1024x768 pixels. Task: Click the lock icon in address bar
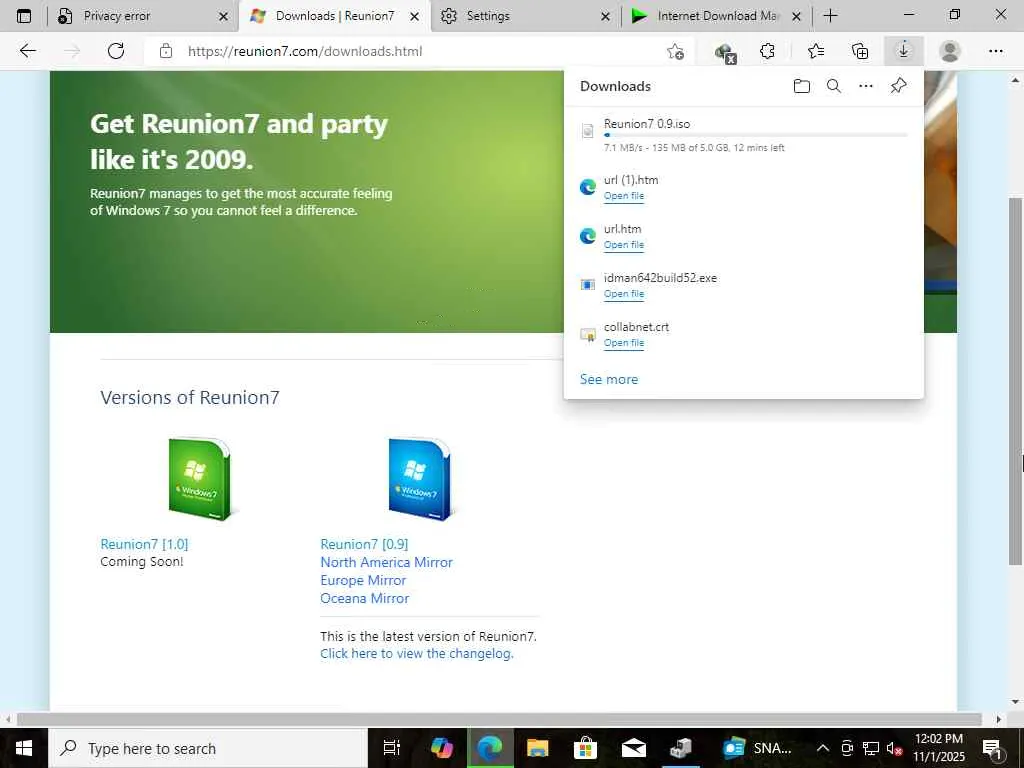click(x=166, y=51)
